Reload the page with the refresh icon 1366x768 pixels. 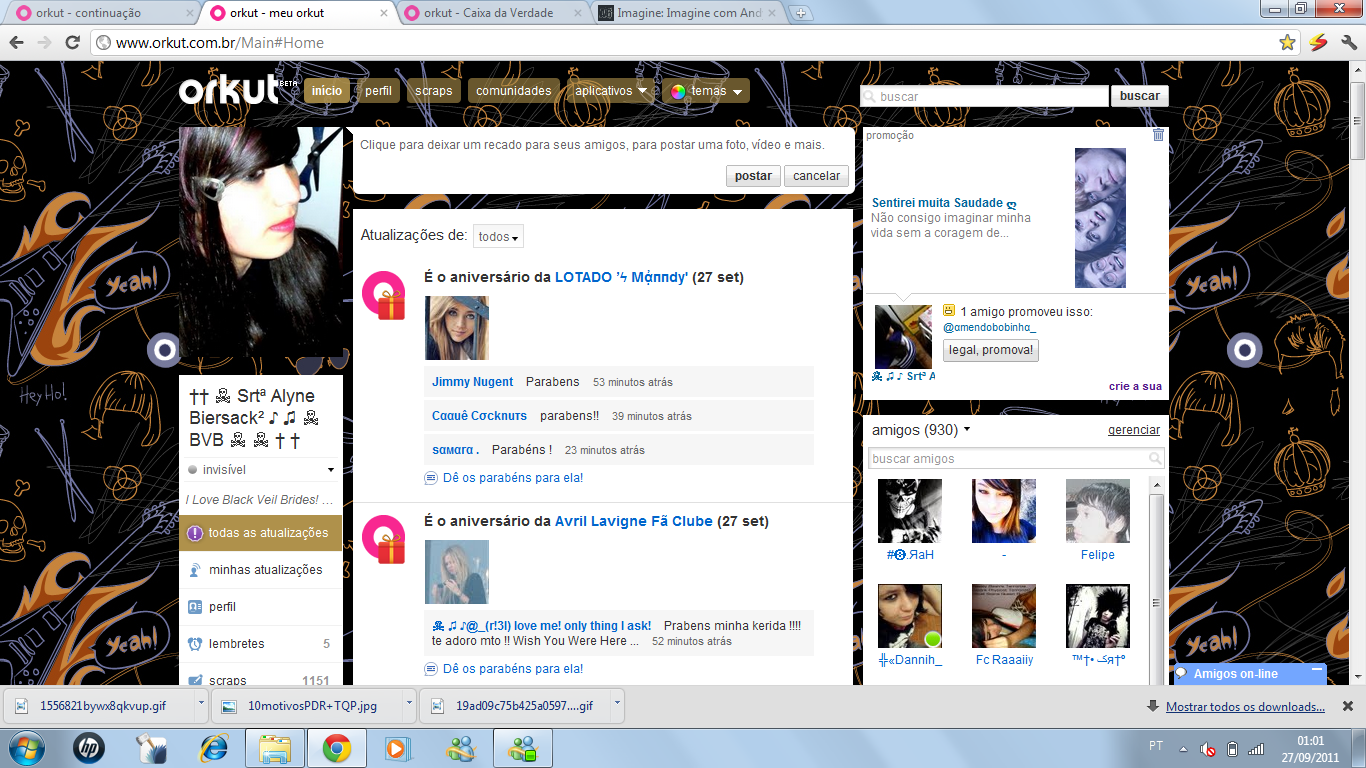(x=72, y=43)
